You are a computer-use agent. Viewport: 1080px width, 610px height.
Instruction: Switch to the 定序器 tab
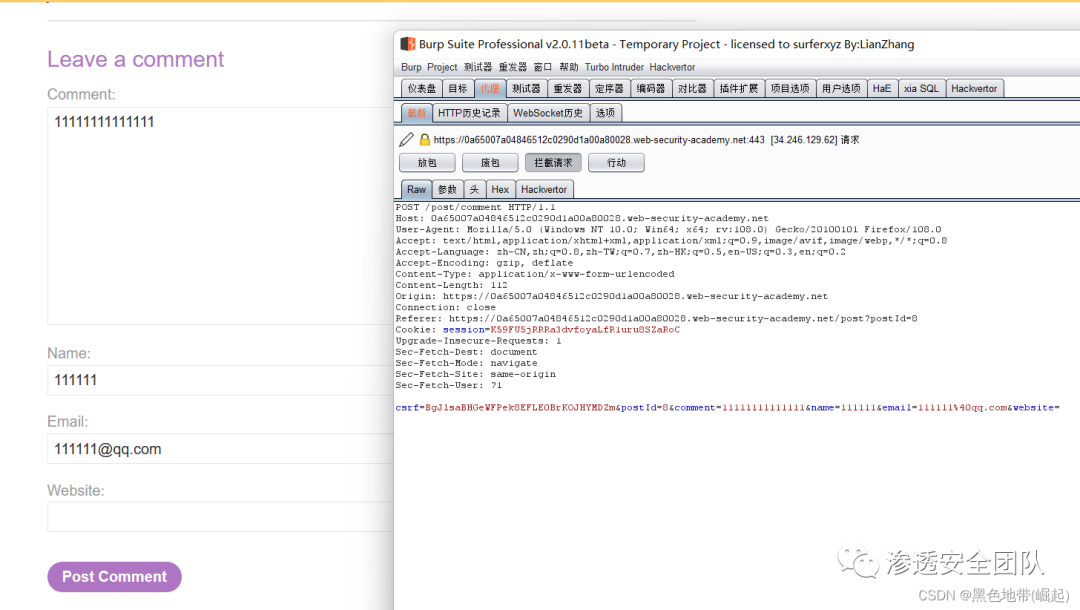pos(609,88)
